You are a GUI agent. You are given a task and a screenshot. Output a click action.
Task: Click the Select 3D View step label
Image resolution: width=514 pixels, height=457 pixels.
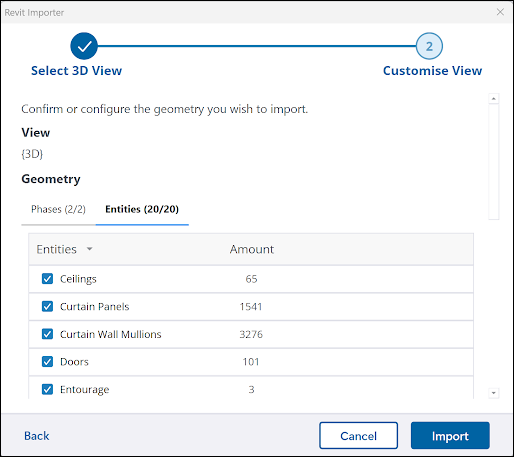[76, 71]
